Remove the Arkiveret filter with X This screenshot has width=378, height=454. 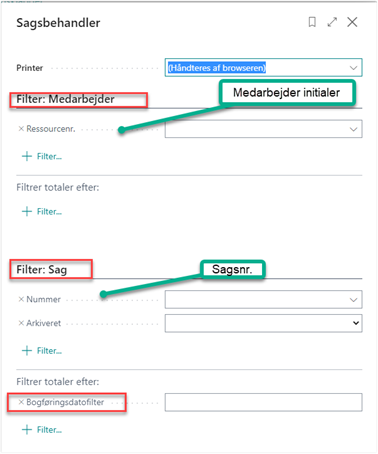click(21, 323)
